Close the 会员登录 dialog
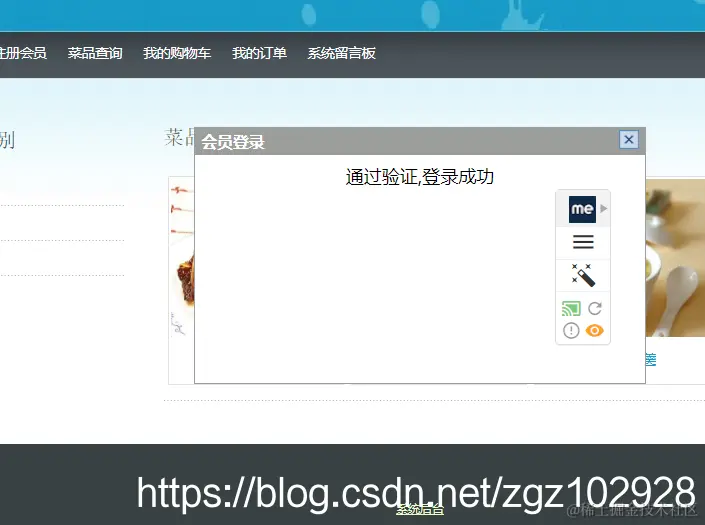This screenshot has height=525, width=705. (629, 140)
